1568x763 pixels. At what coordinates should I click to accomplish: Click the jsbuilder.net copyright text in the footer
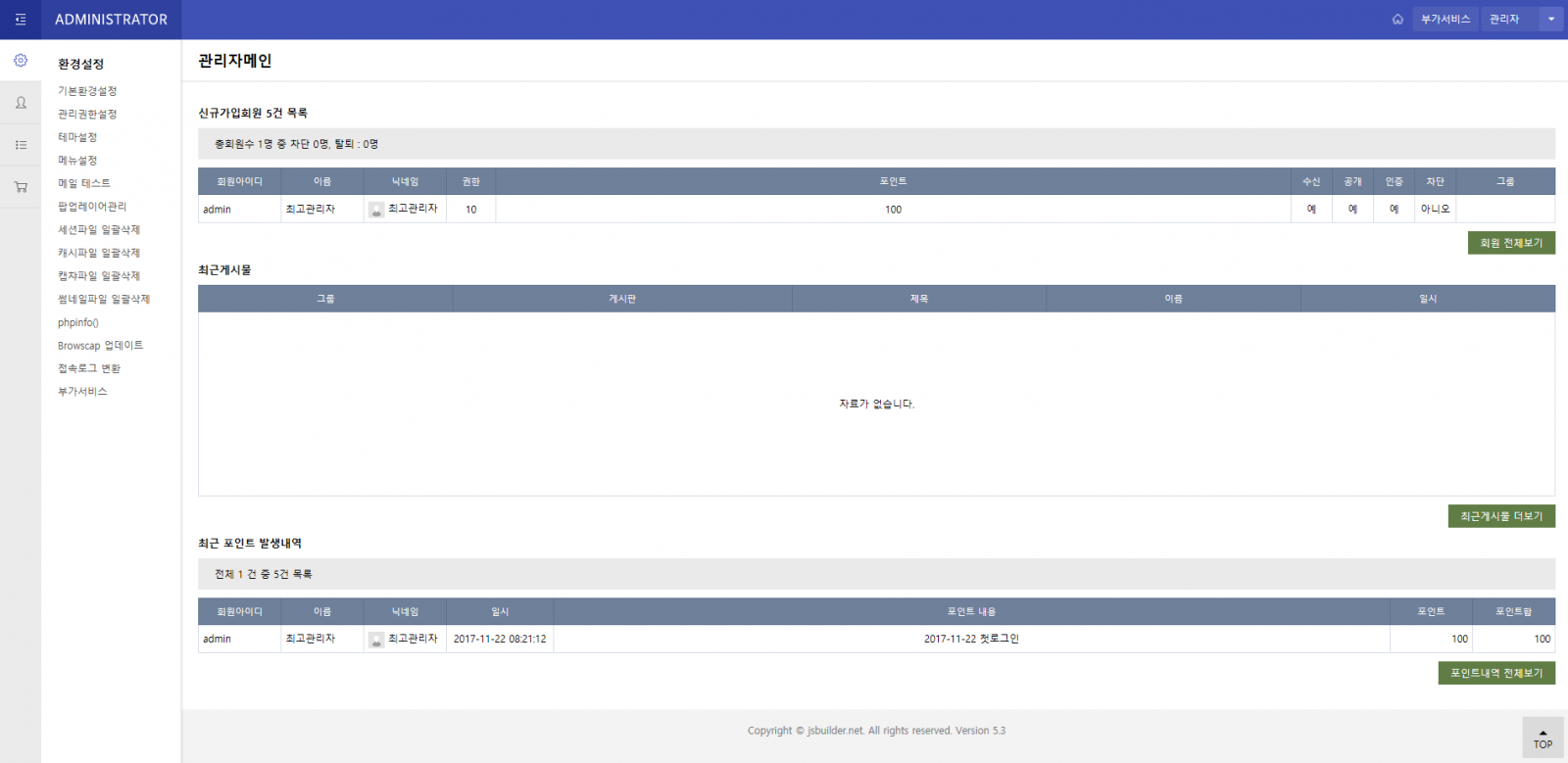876,731
